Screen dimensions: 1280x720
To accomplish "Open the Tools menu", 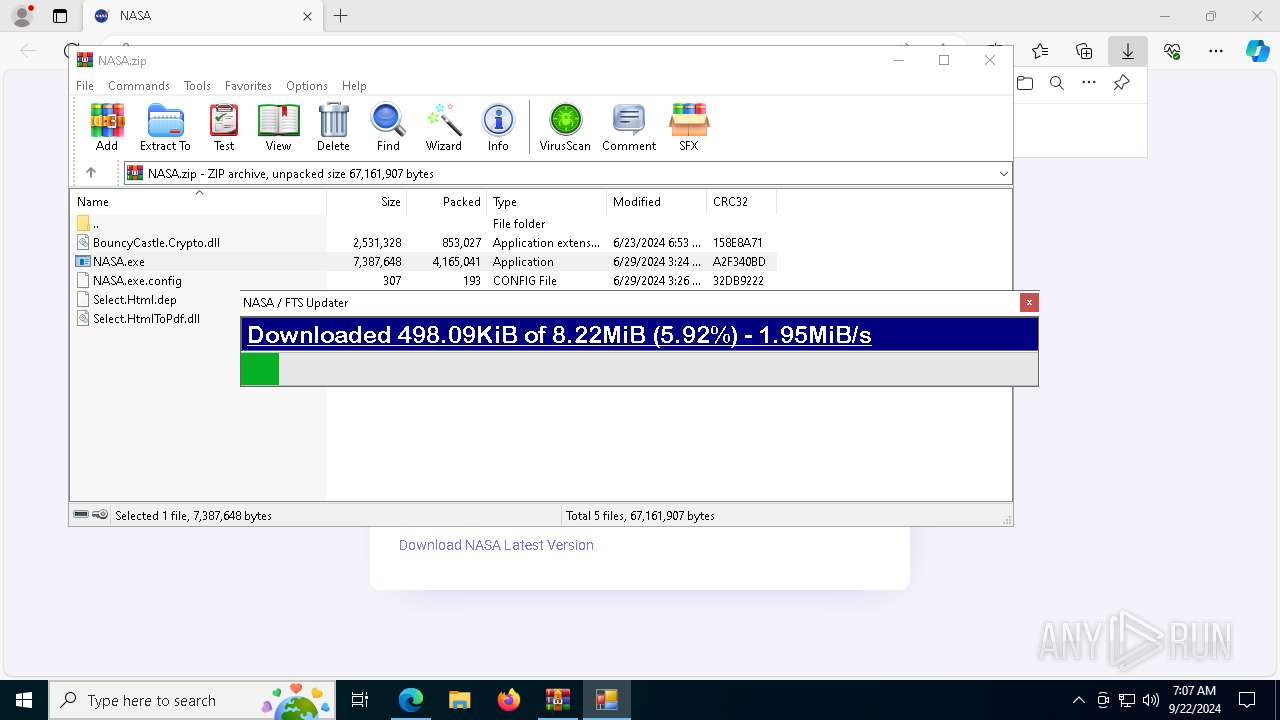I will [x=197, y=86].
